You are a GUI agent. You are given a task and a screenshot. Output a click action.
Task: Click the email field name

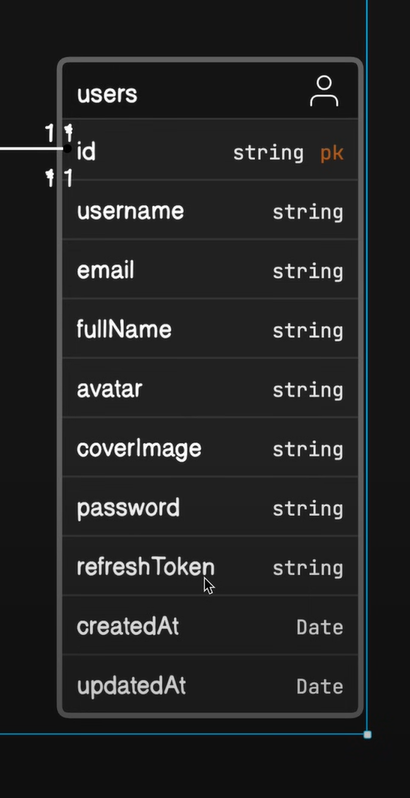coord(105,270)
